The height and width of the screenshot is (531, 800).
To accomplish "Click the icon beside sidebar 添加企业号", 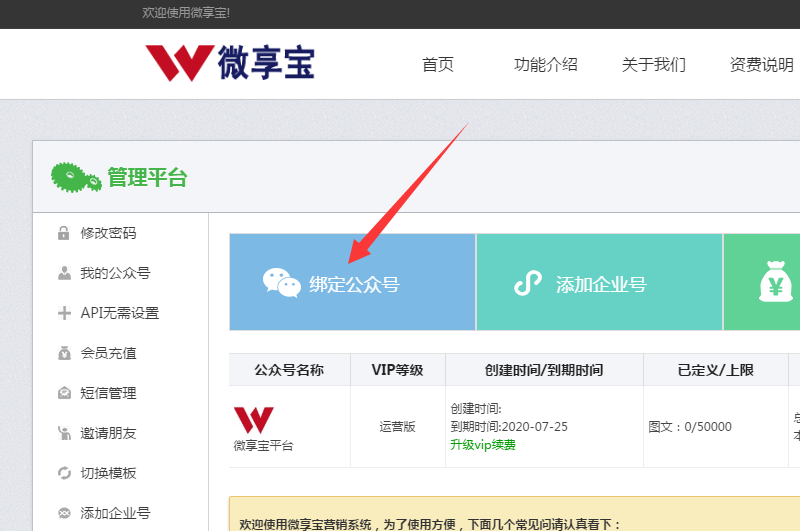I will click(64, 513).
